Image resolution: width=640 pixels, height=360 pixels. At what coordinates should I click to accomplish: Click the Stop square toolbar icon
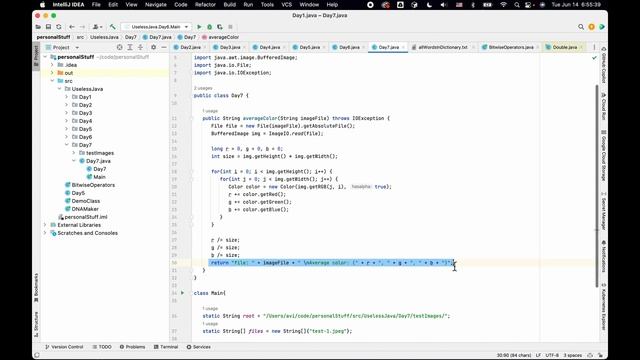pyautogui.click(x=230, y=27)
